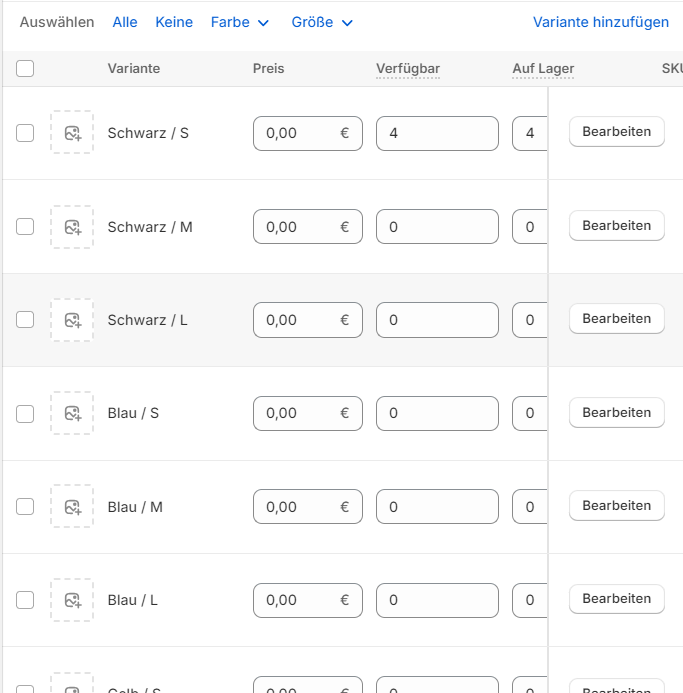
Task: Add image for Schwarz / S variant
Action: click(72, 133)
